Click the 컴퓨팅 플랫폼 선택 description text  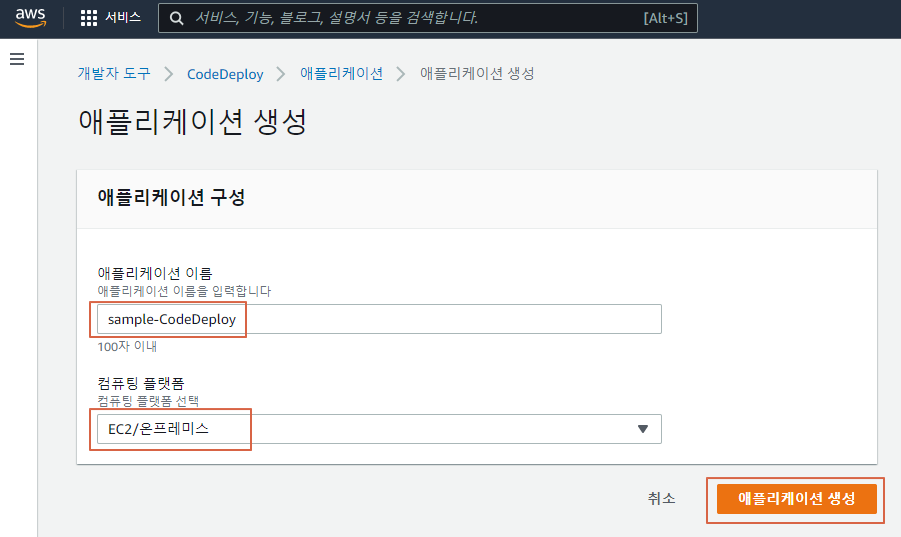(148, 401)
